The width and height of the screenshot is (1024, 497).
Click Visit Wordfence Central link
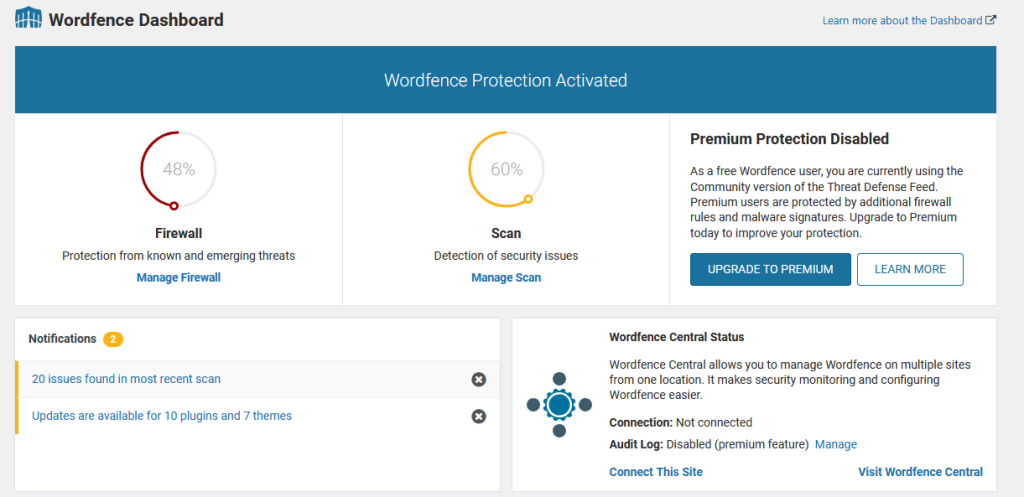point(920,472)
